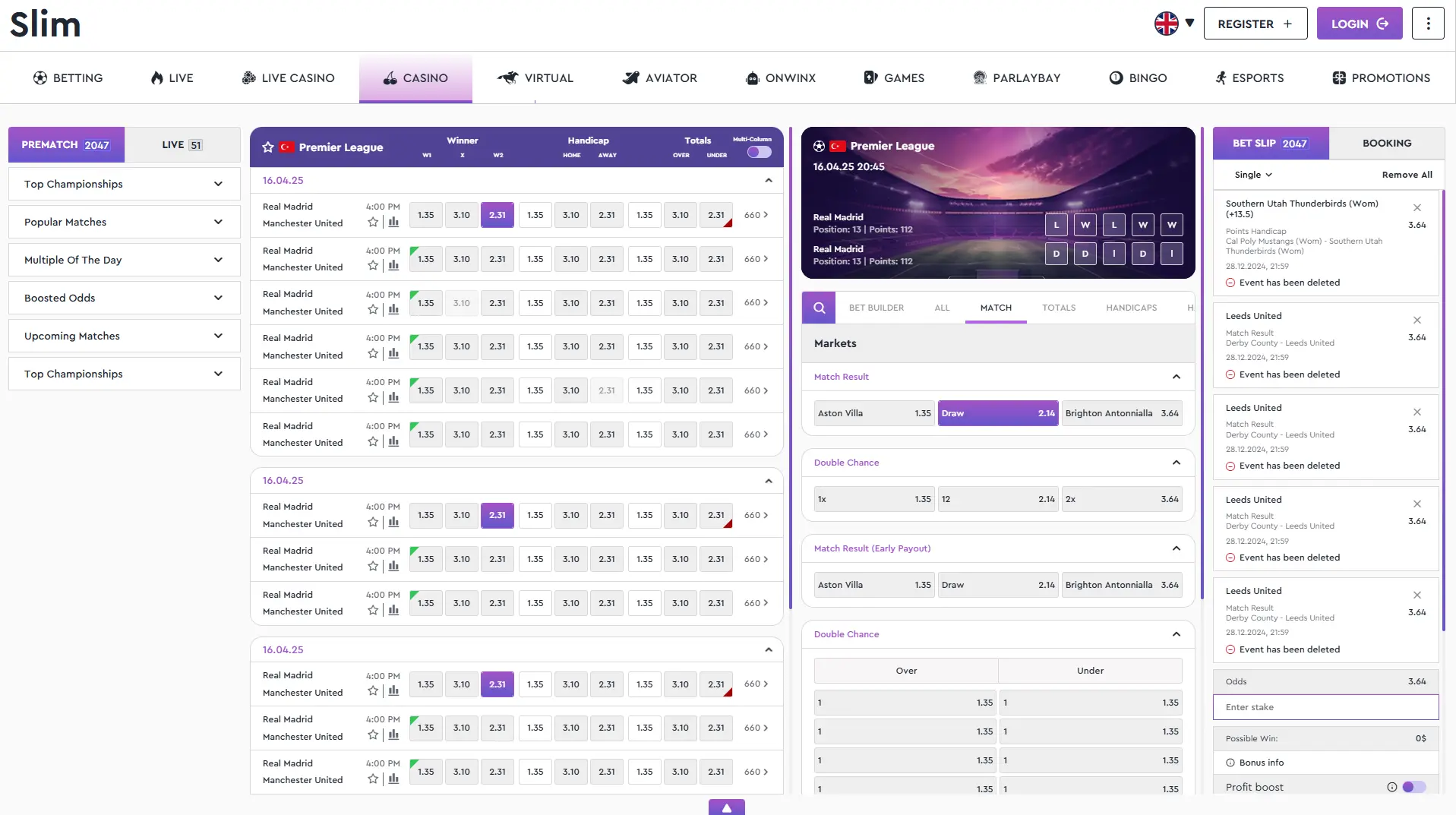The image size is (1456, 815).
Task: Open the language flag dropdown
Action: [1174, 24]
